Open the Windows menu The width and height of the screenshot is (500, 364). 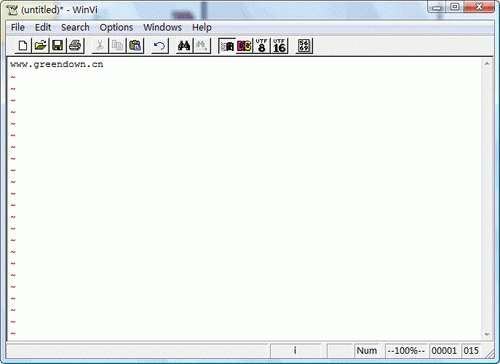pos(162,27)
